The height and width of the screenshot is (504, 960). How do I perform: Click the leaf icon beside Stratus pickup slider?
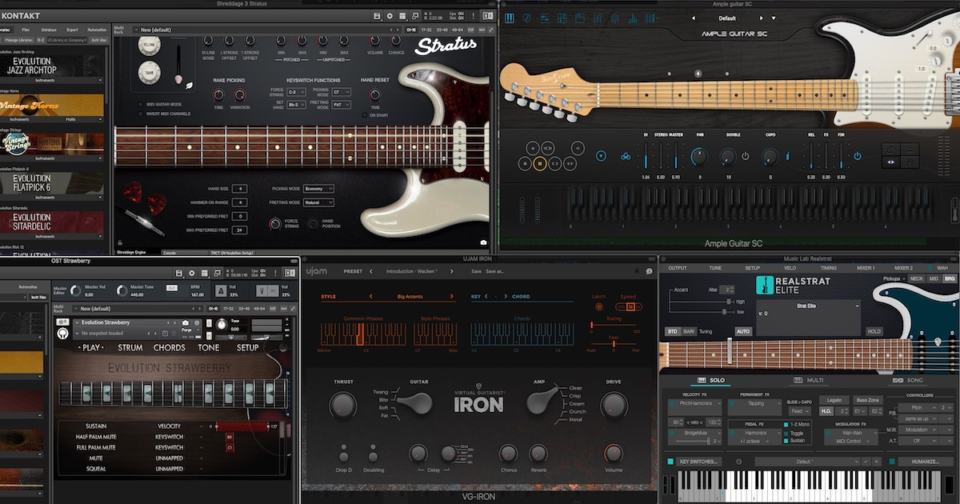coord(189,86)
